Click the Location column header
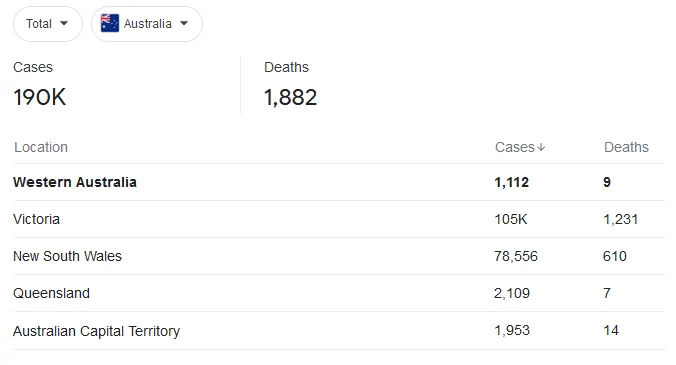 tap(41, 147)
